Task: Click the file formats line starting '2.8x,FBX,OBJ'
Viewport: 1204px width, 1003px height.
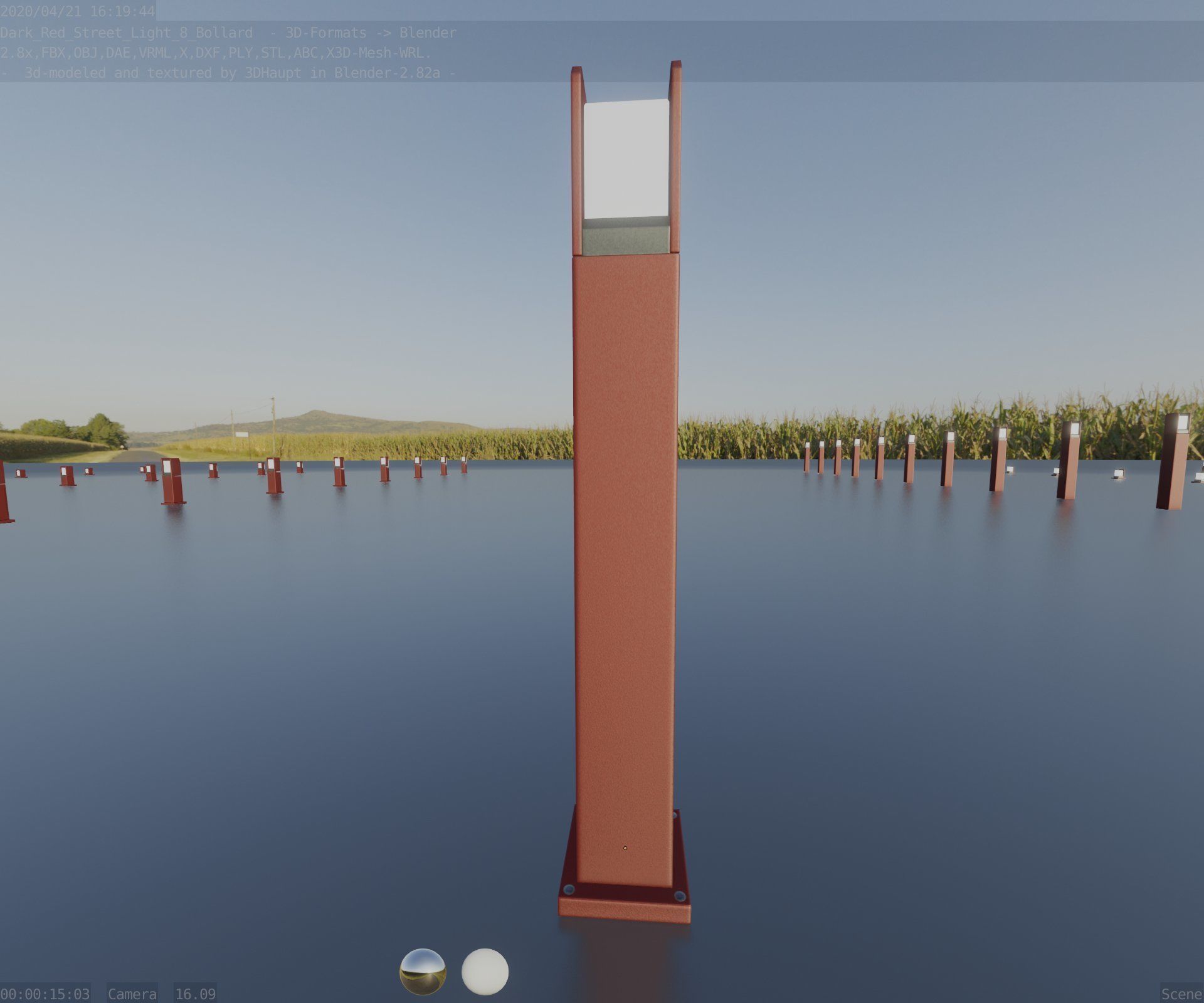Action: pyautogui.click(x=216, y=53)
